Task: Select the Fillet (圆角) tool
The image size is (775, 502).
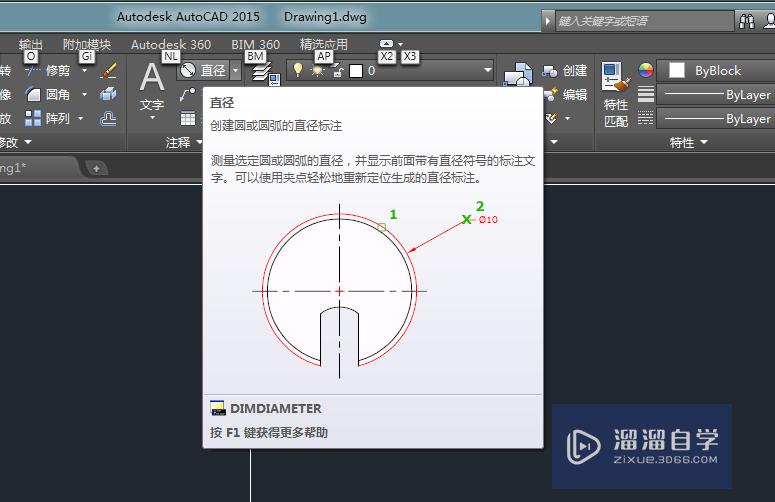Action: coord(48,94)
